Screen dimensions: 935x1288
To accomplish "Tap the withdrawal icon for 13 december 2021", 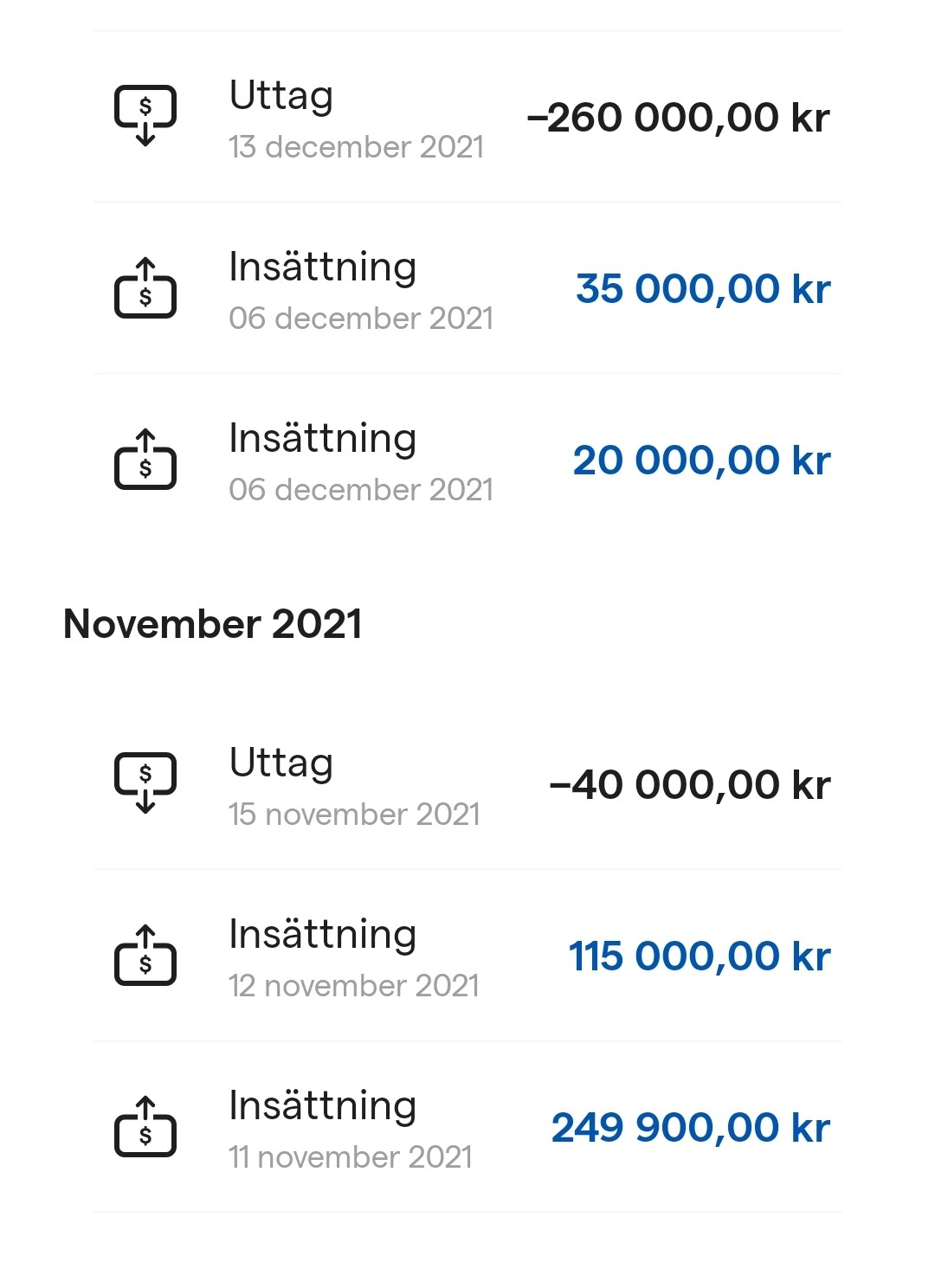I will (x=145, y=115).
